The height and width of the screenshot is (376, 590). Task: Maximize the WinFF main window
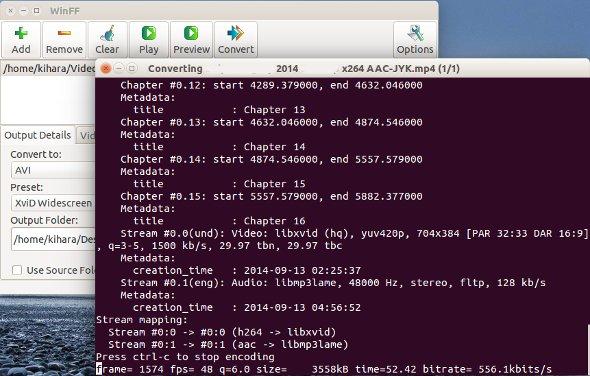click(x=36, y=11)
